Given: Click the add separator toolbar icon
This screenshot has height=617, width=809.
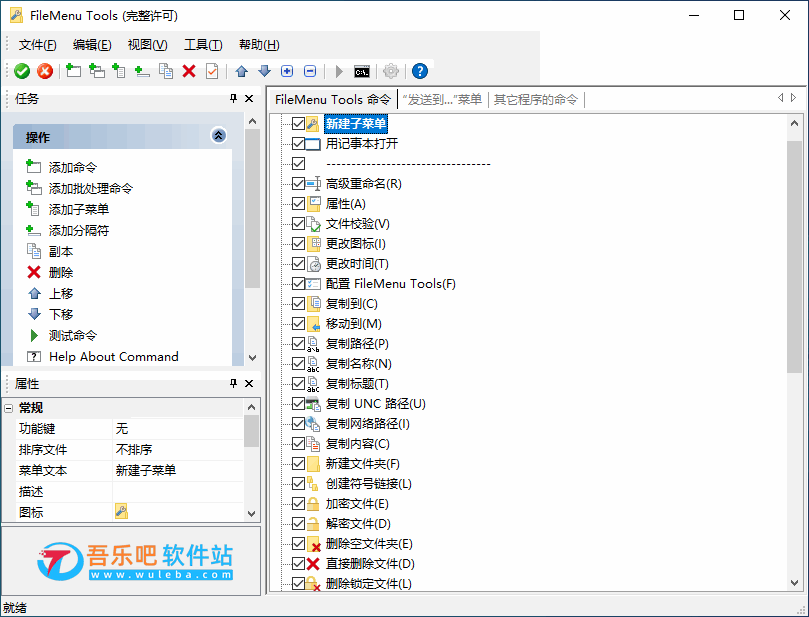Looking at the screenshot, I should [x=142, y=71].
